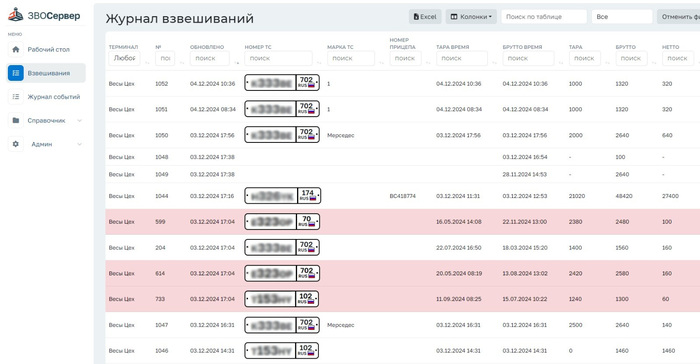This screenshot has width=700, height=364.
Task: Expand the Справочник chevron
Action: tap(79, 121)
